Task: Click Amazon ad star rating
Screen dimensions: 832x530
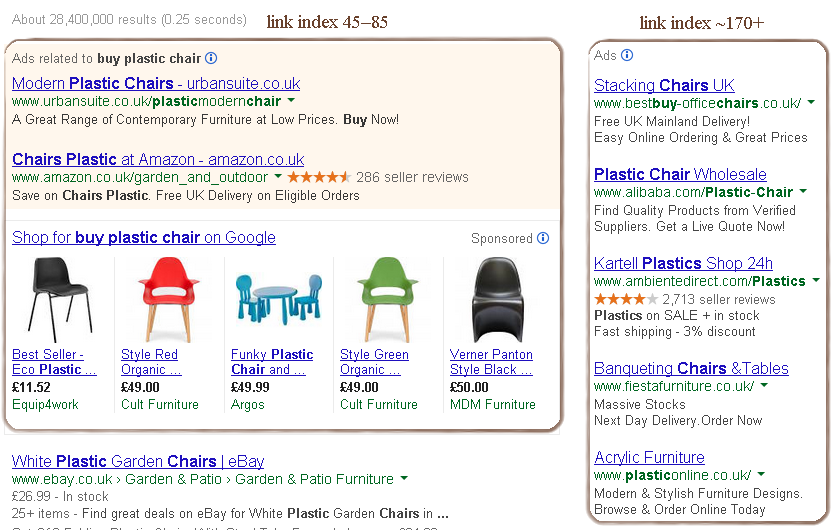Action: [319, 177]
